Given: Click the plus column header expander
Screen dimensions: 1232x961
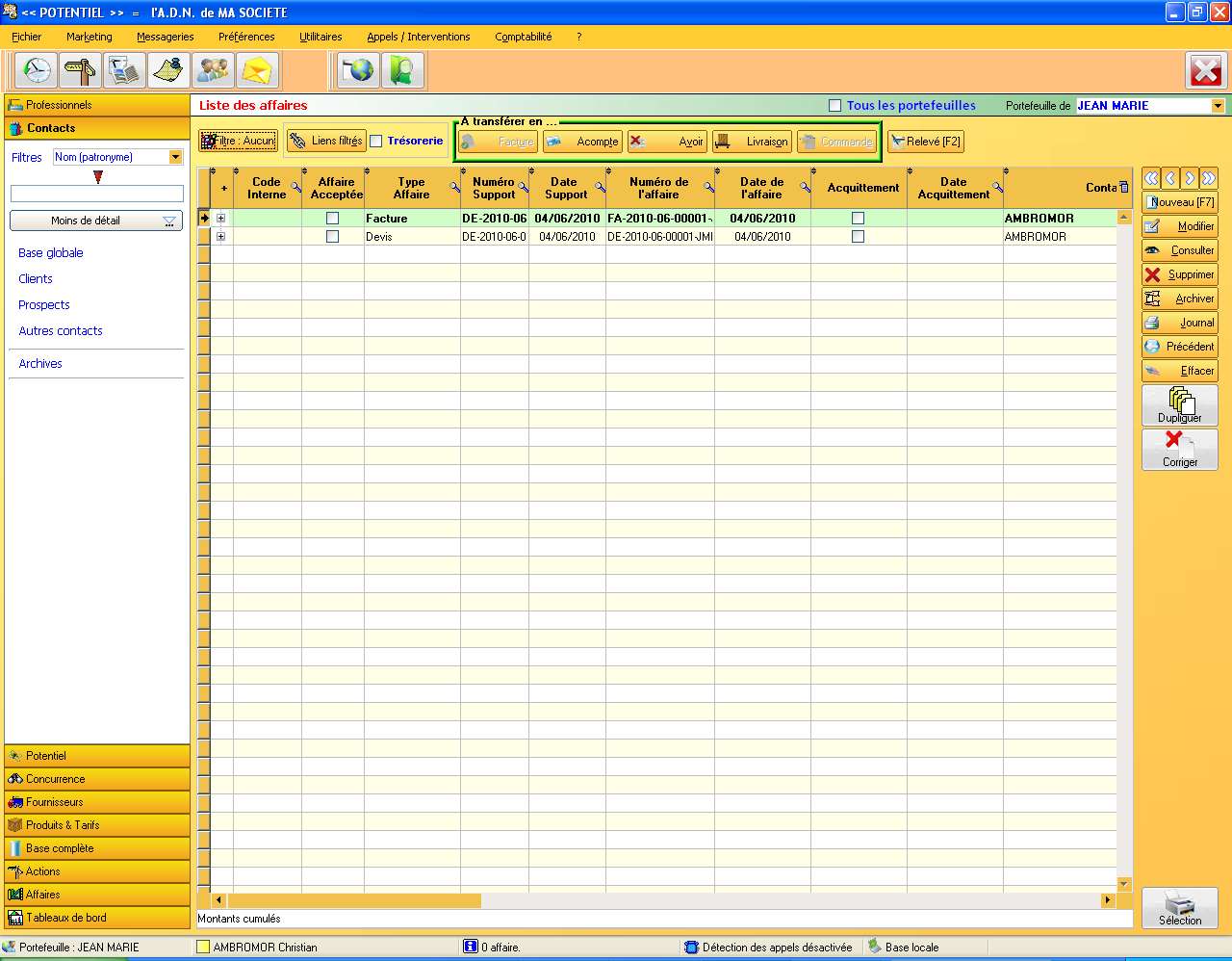Looking at the screenshot, I should (x=223, y=189).
